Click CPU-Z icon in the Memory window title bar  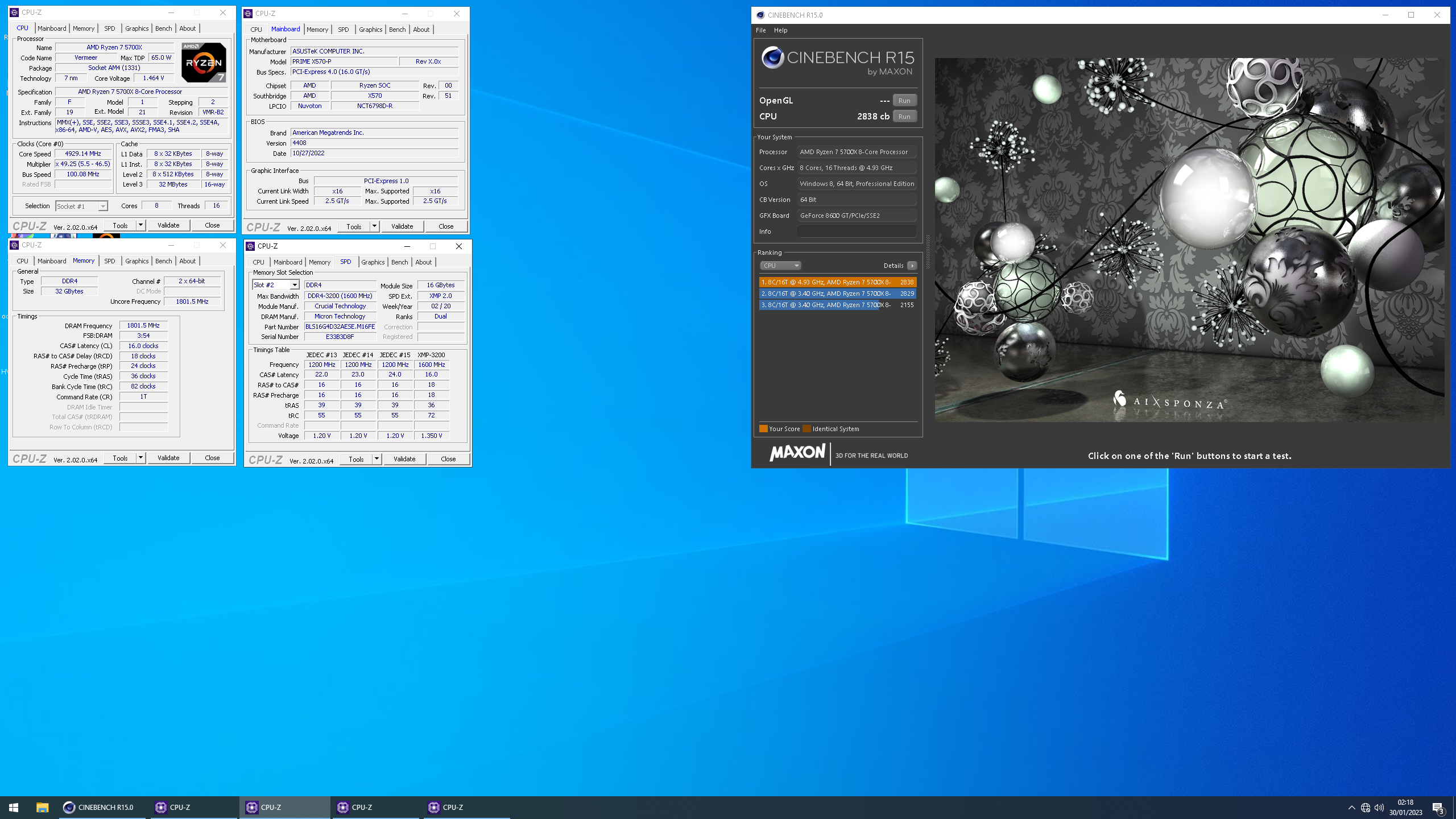click(x=15, y=245)
